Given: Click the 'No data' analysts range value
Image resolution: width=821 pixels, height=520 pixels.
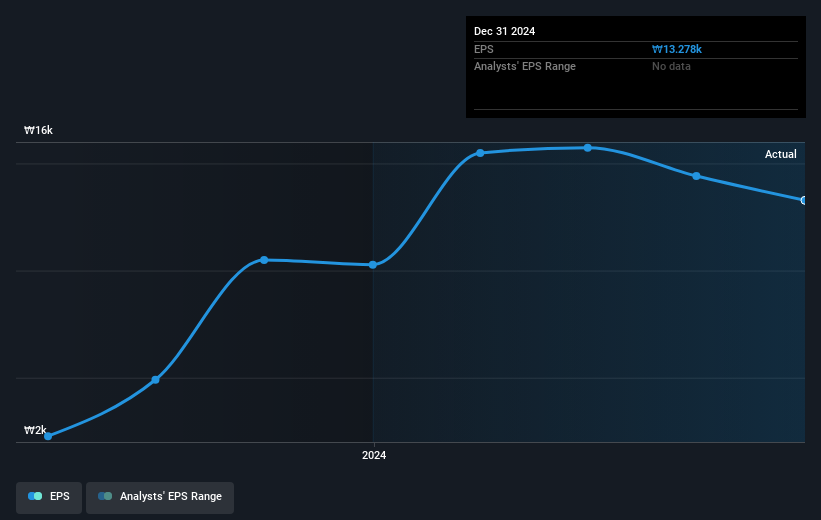Looking at the screenshot, I should [x=671, y=67].
